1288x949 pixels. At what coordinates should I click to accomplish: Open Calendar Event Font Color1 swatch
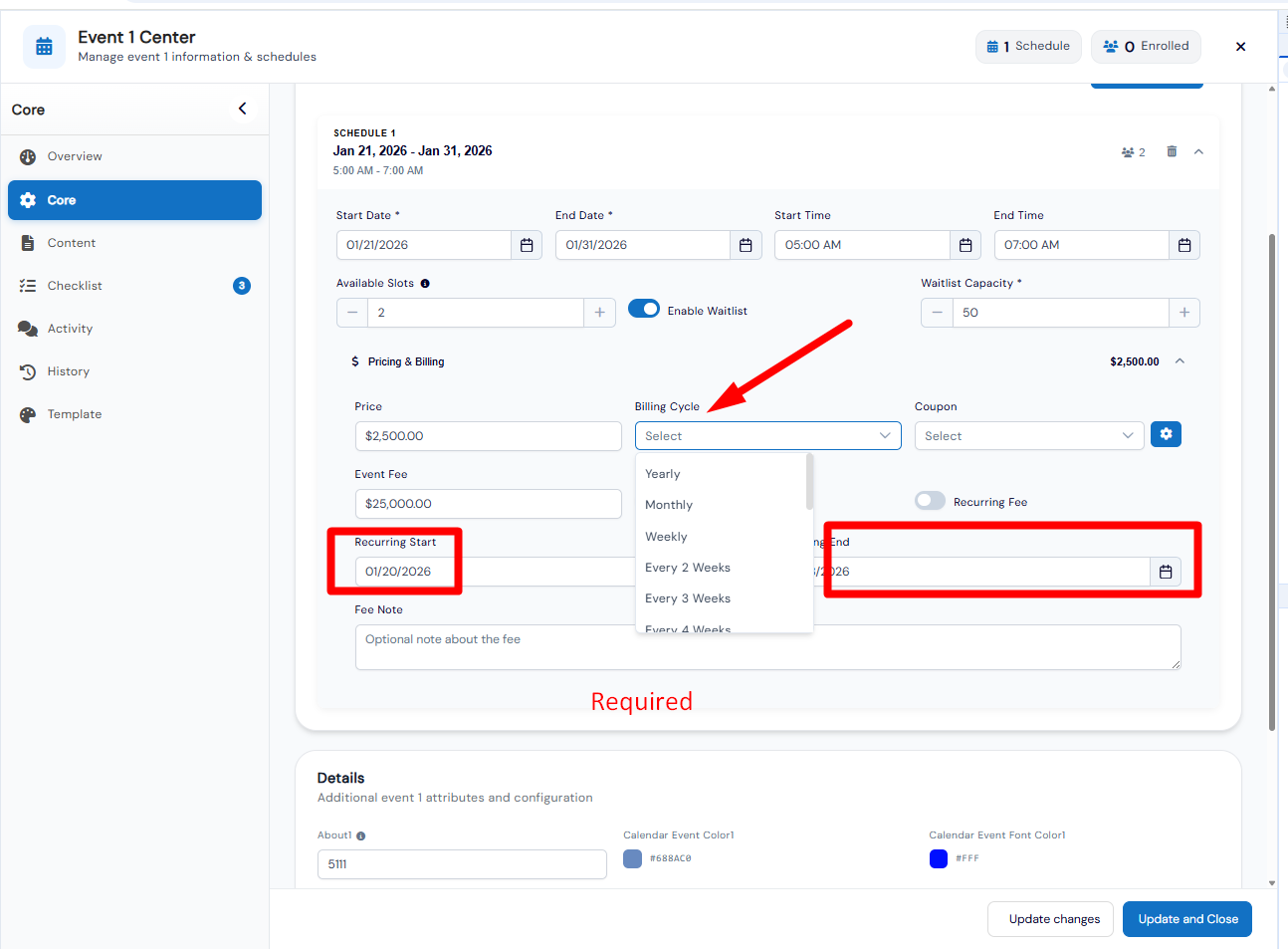[x=938, y=858]
